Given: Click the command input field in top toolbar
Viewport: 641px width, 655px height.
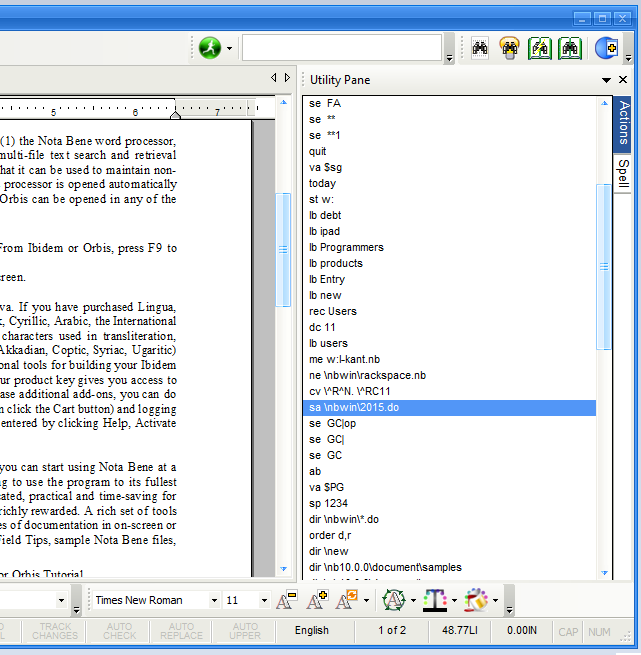Looking at the screenshot, I should [341, 48].
